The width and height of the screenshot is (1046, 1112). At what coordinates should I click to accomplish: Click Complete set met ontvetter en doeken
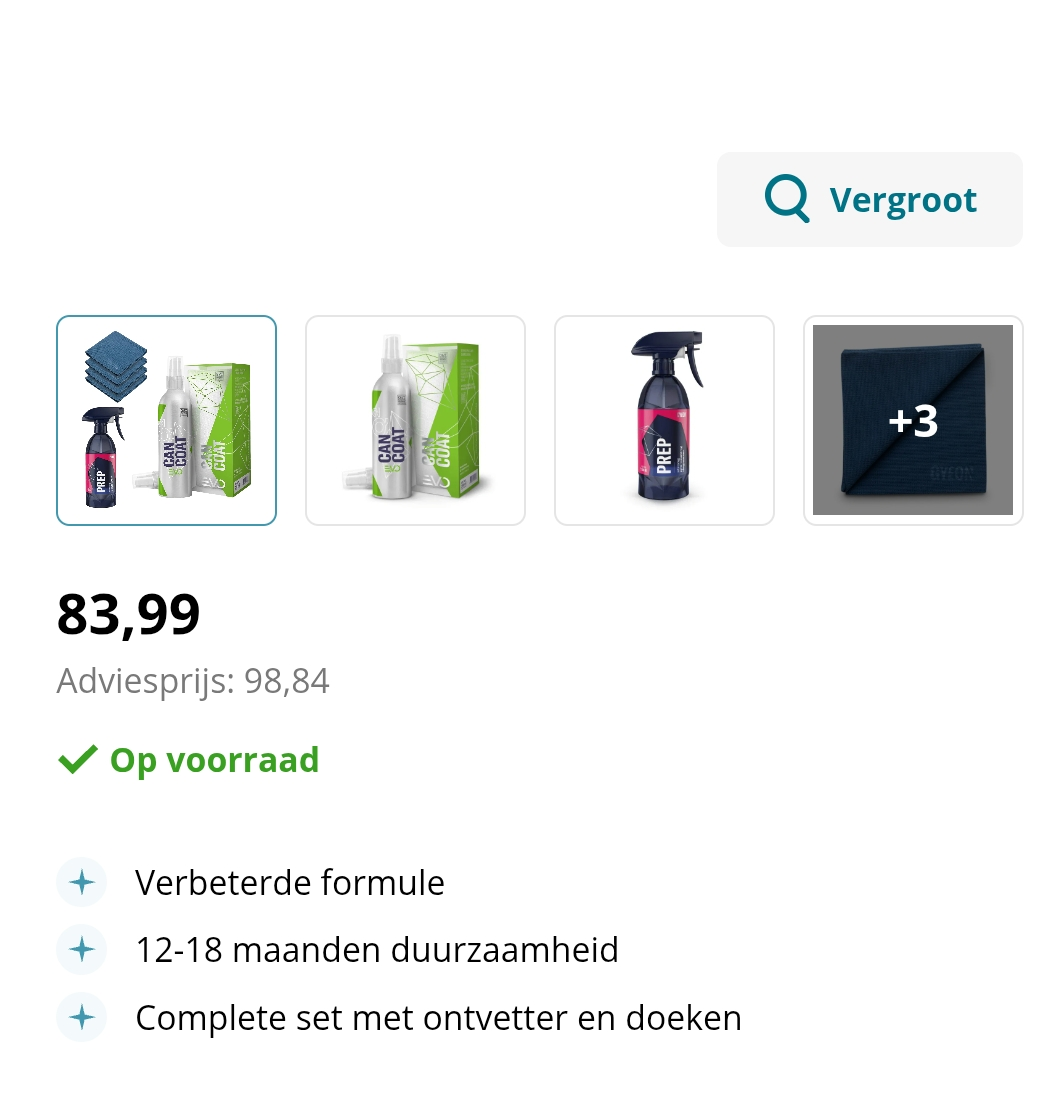438,1018
